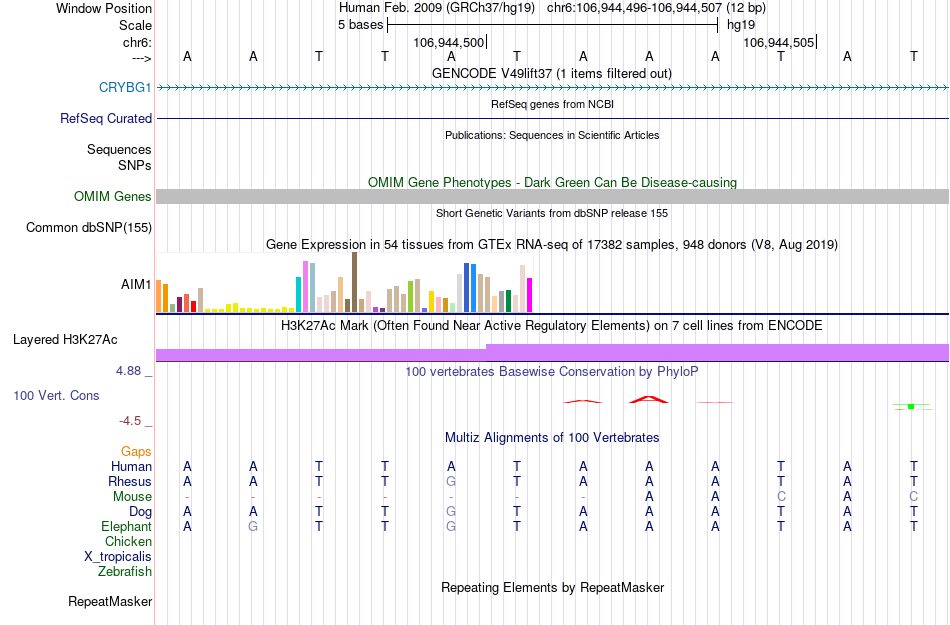Open the RefSeq Curated track label

[x=105, y=118]
